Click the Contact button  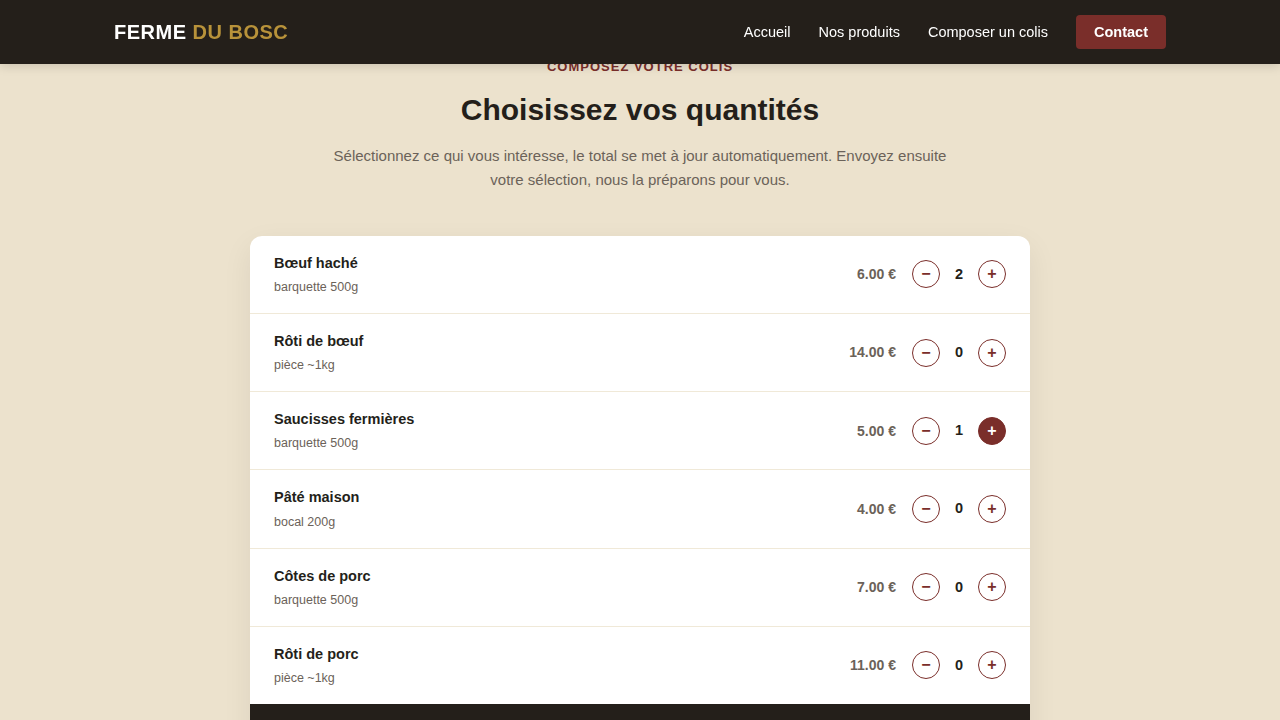click(1121, 32)
